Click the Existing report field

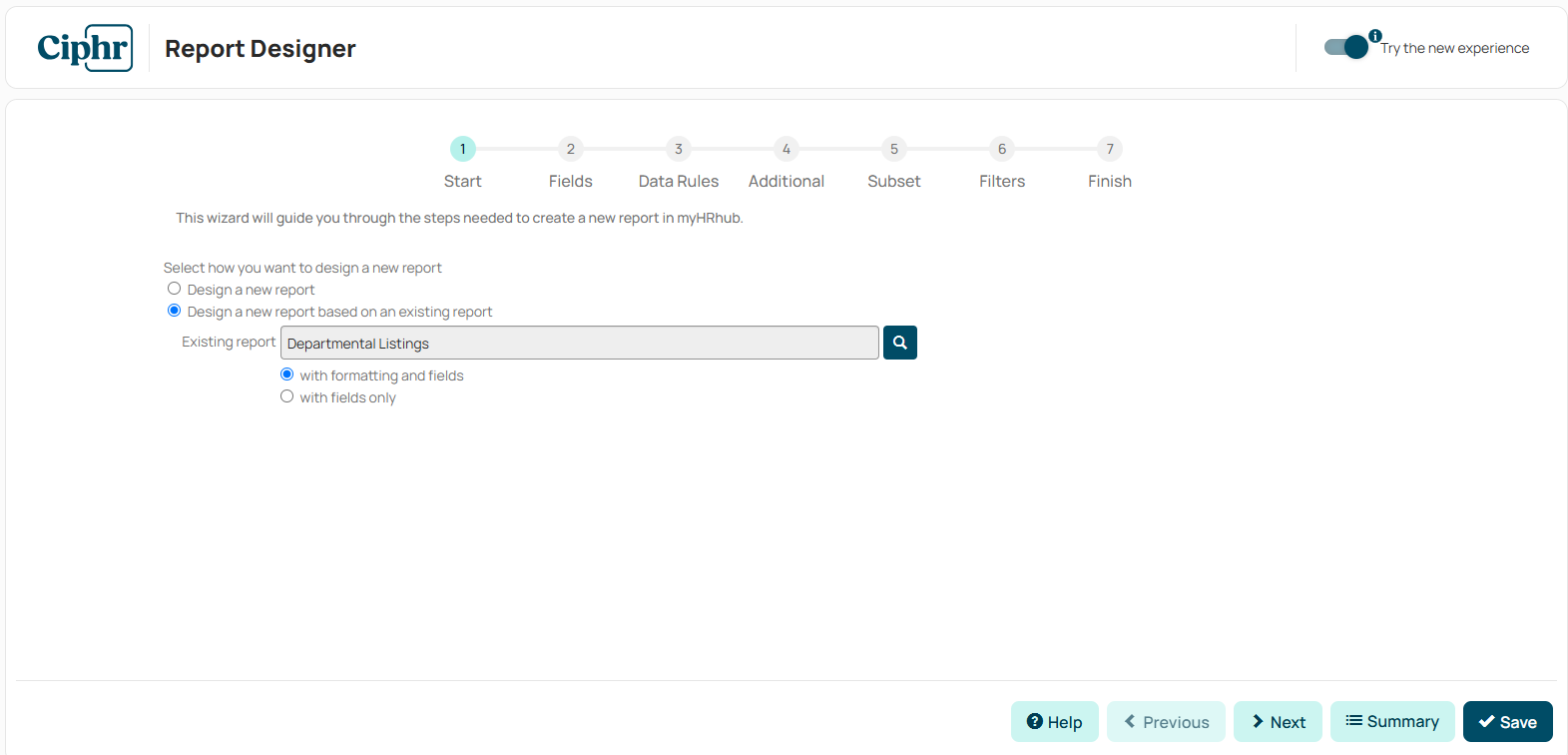coord(580,343)
